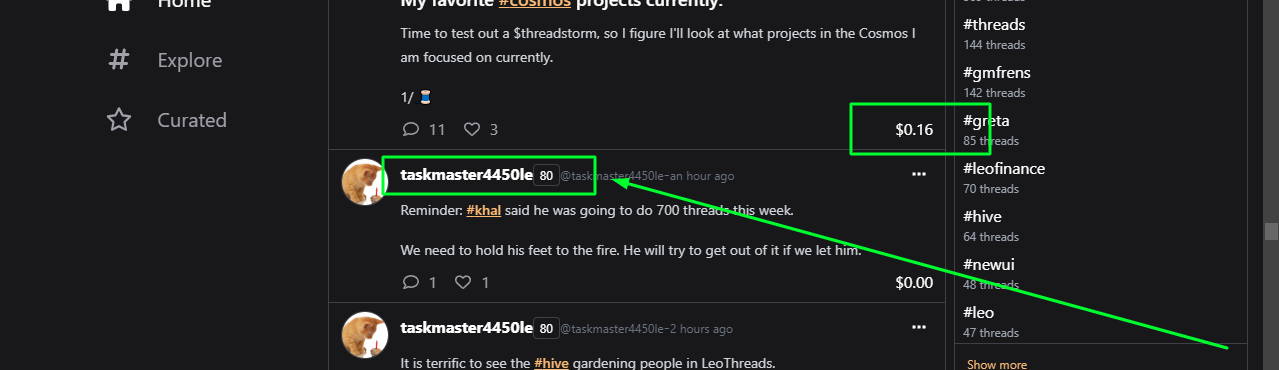Click the Explore hashtag icon
The width and height of the screenshot is (1279, 370).
pos(119,60)
